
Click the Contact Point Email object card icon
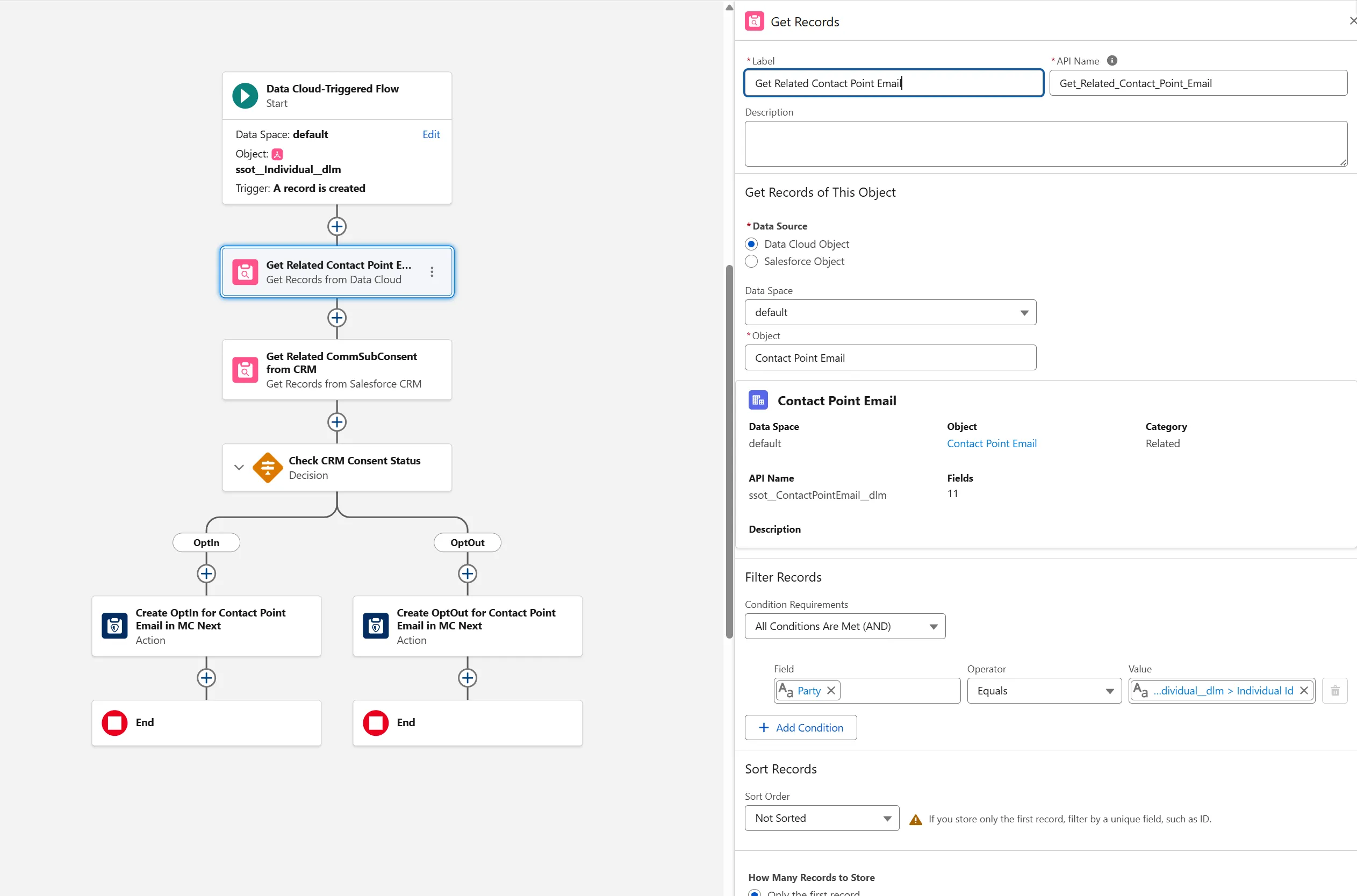(758, 400)
